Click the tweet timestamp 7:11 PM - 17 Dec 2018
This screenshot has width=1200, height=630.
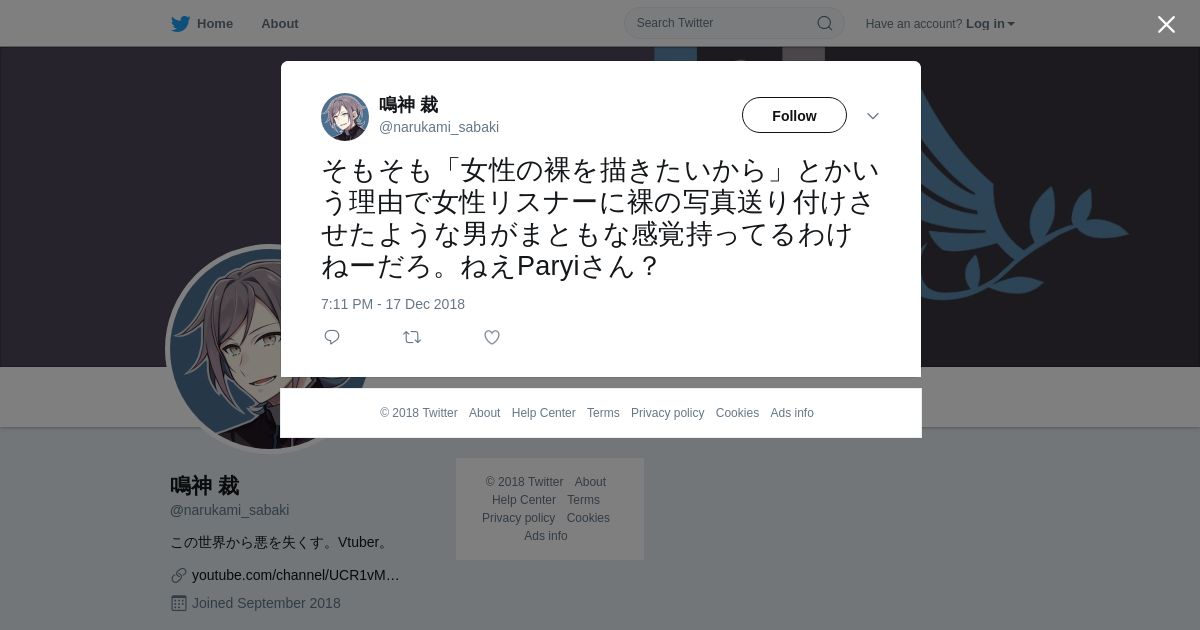[x=393, y=304]
